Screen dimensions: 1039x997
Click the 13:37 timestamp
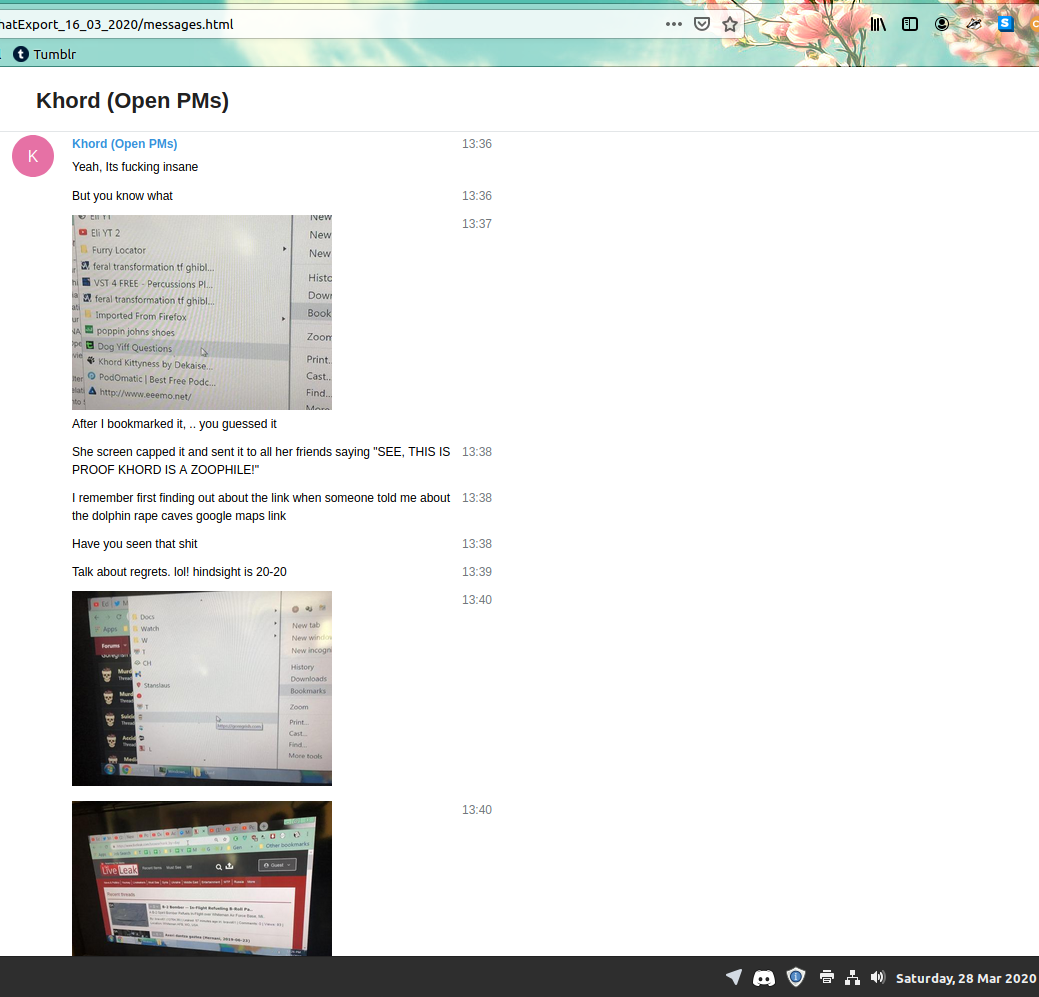(477, 224)
